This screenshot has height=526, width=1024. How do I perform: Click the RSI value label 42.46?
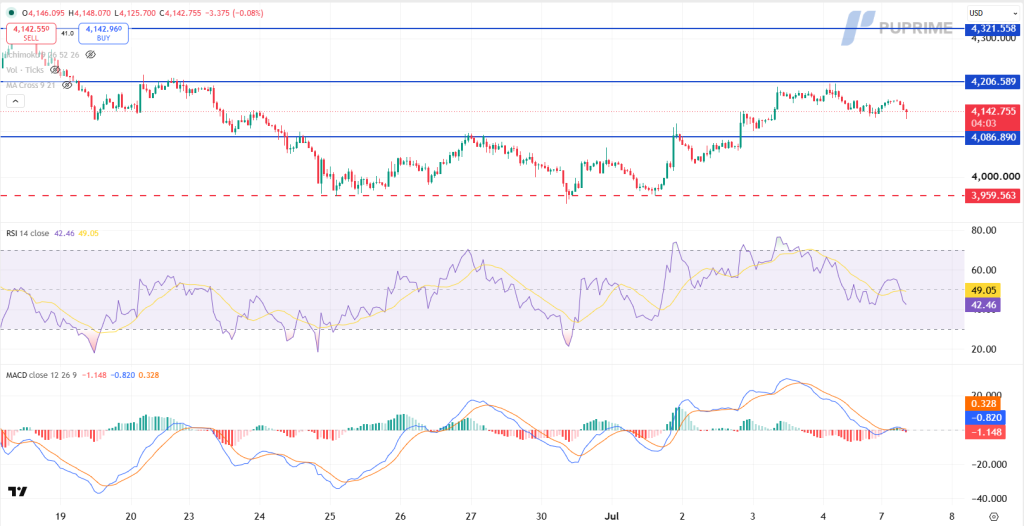983,304
